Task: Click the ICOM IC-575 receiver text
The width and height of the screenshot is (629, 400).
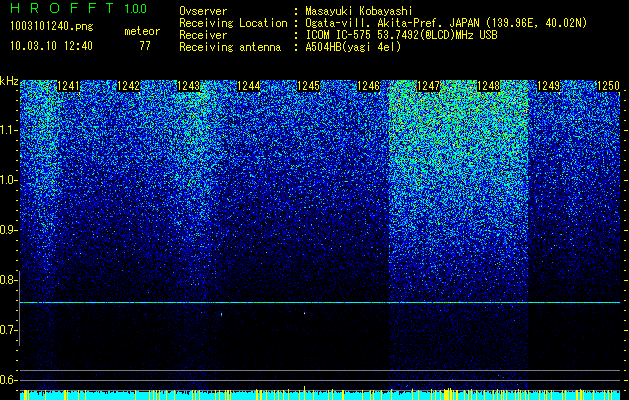Action: pyautogui.click(x=401, y=35)
